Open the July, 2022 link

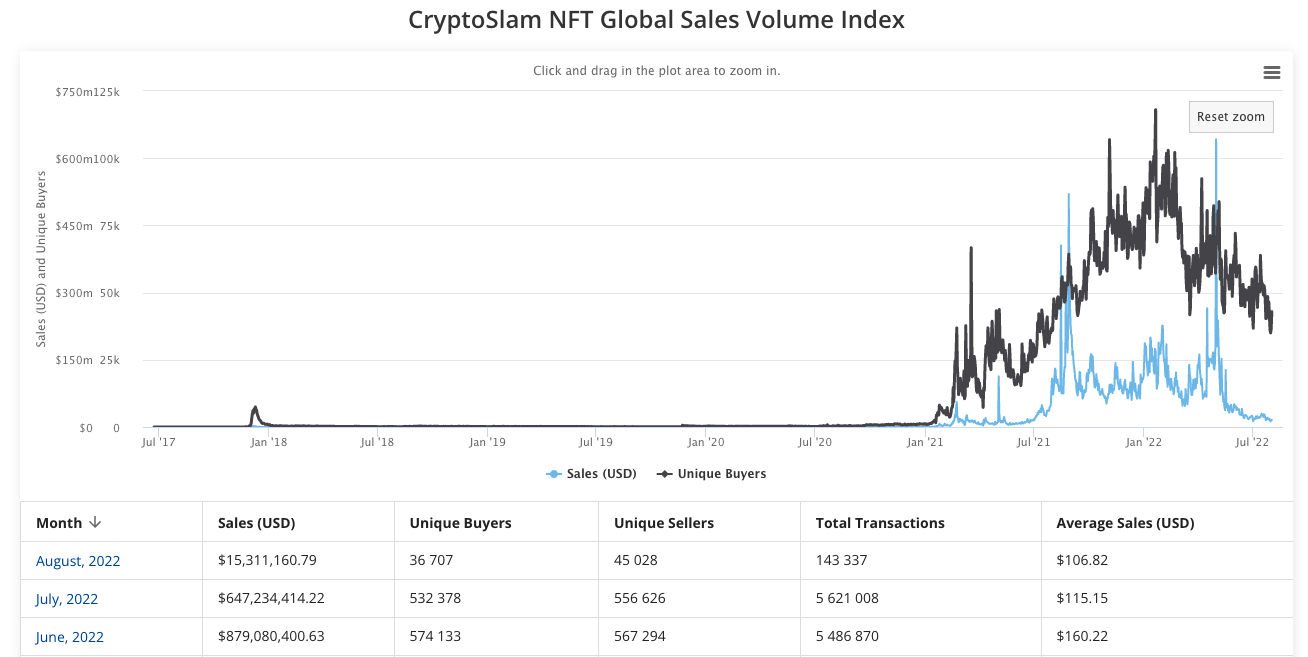click(67, 599)
